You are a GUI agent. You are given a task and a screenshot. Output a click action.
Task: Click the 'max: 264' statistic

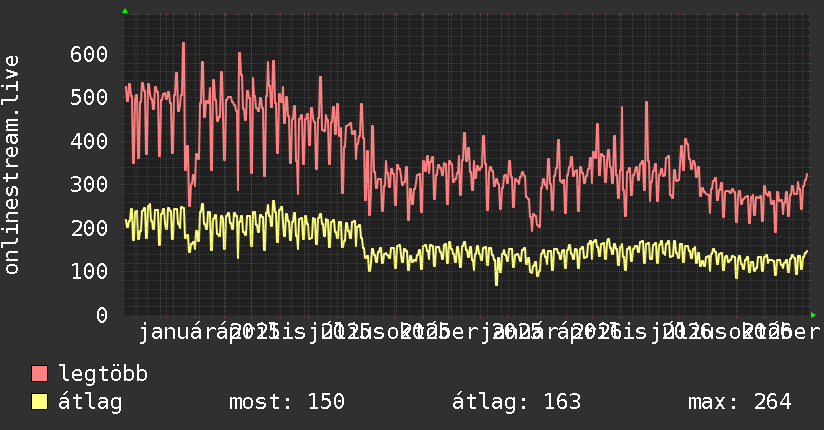[x=740, y=402]
